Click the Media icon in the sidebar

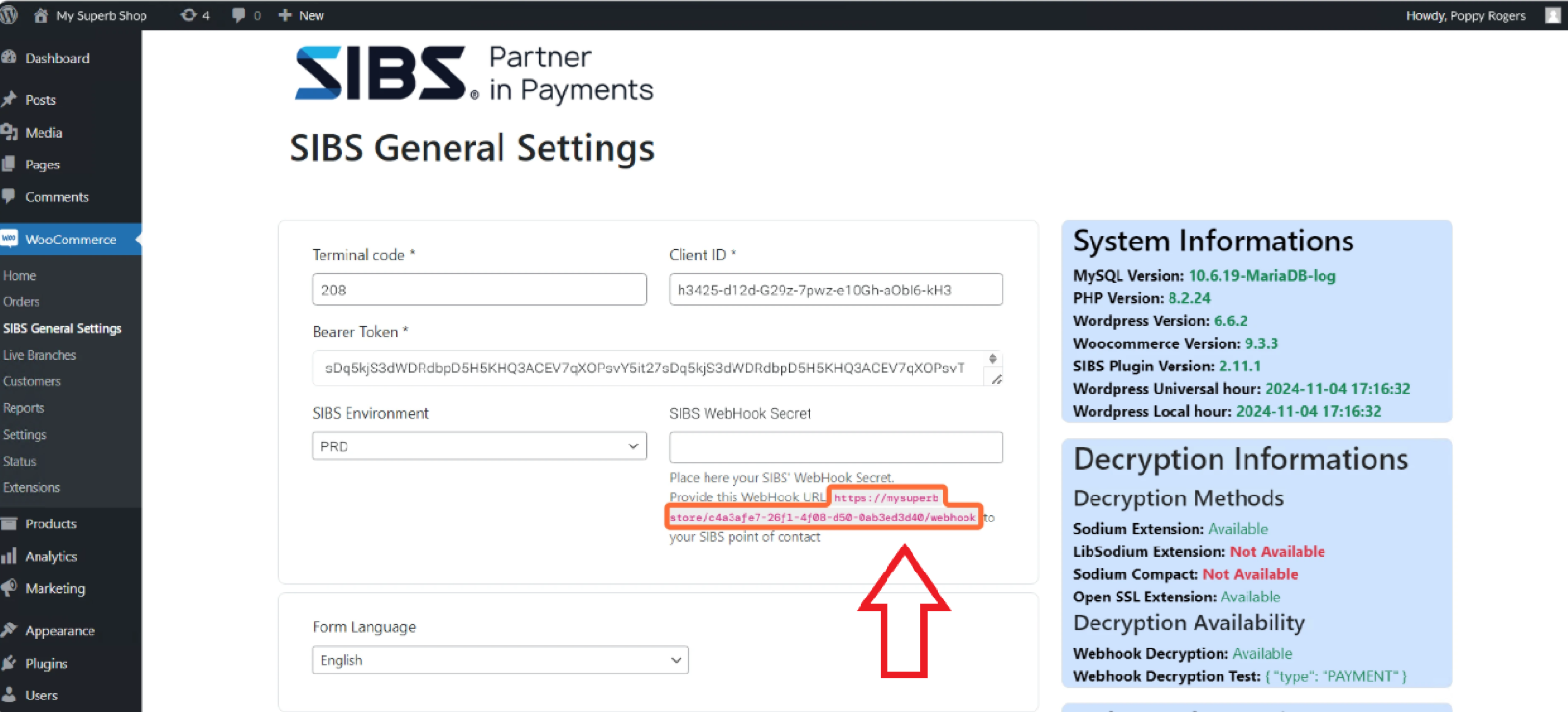point(10,133)
